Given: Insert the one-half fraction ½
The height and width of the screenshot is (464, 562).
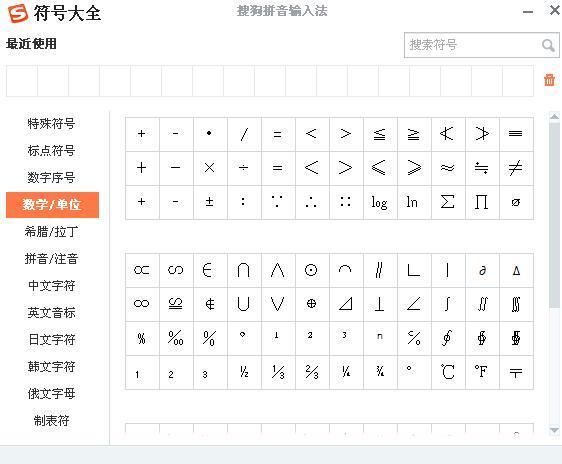Looking at the screenshot, I should 244,372.
